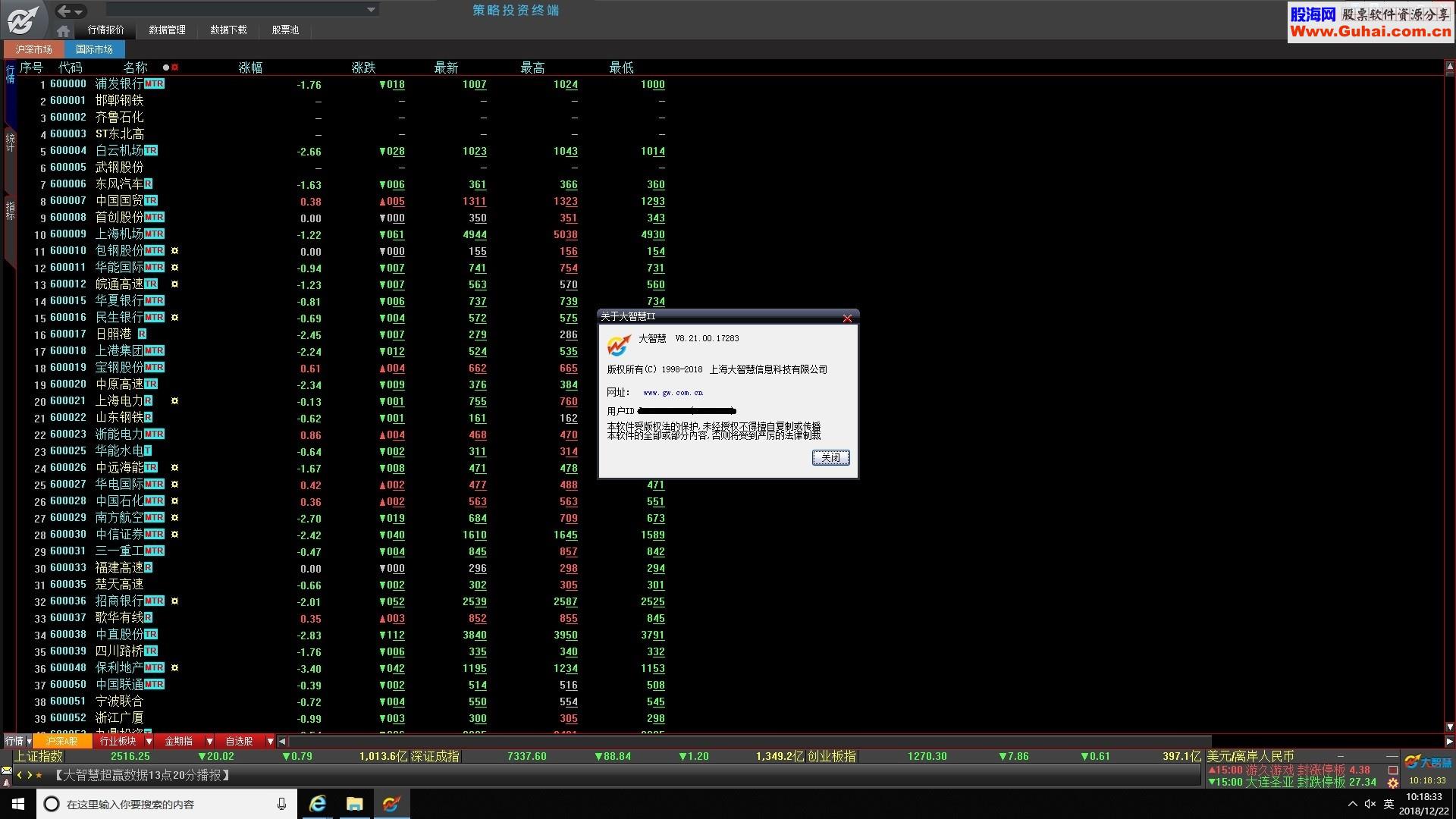Open the 数据下载 menu tab
The width and height of the screenshot is (1456, 819).
click(228, 30)
